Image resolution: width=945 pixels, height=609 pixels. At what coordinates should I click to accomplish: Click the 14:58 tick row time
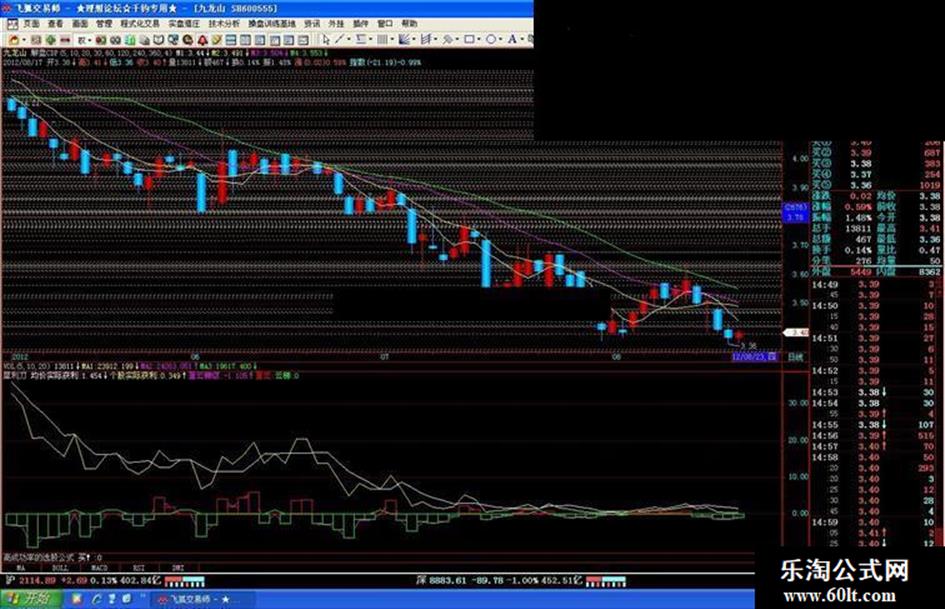[824, 457]
